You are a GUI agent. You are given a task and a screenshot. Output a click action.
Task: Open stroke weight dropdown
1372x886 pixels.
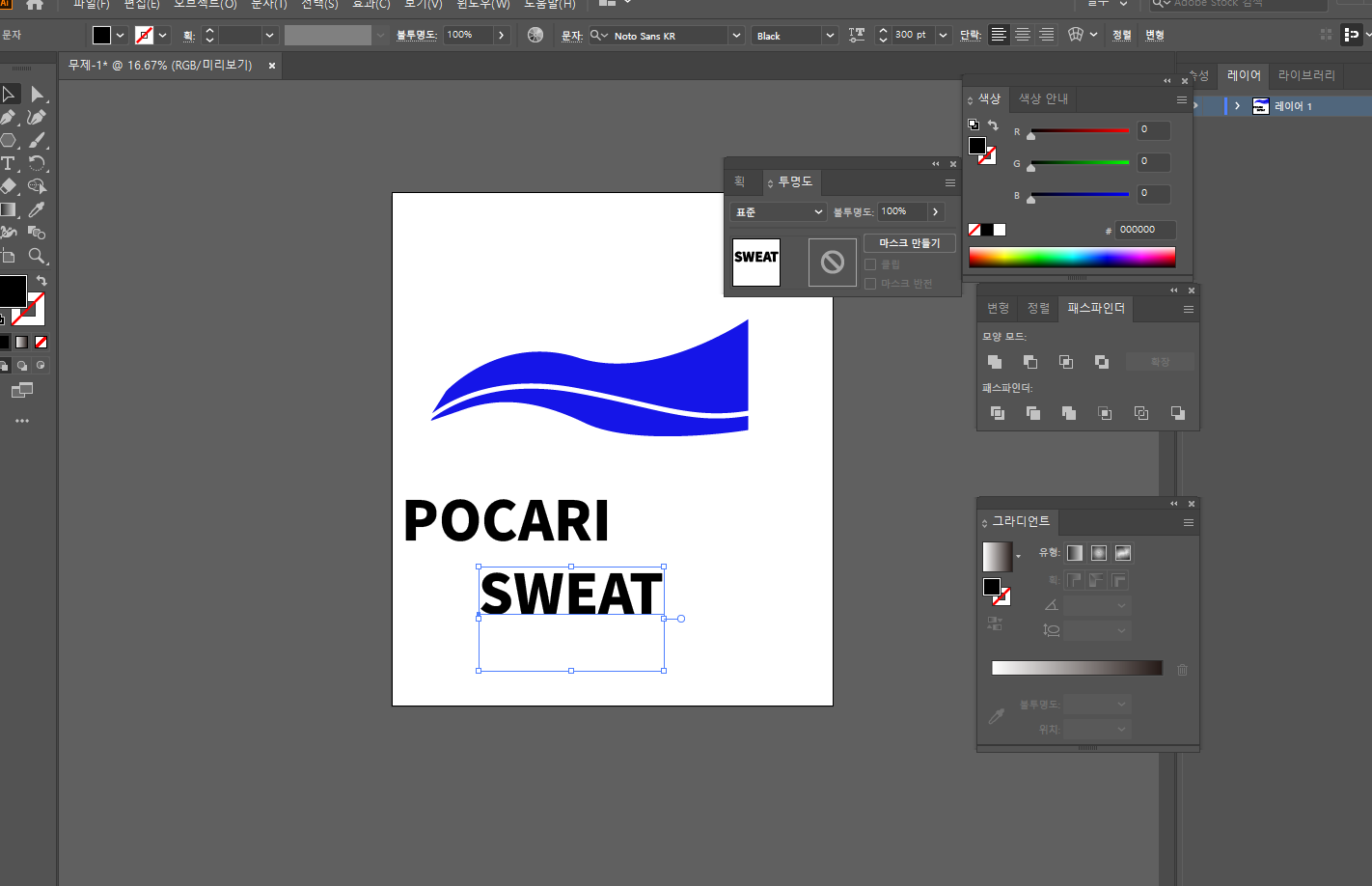pyautogui.click(x=269, y=35)
